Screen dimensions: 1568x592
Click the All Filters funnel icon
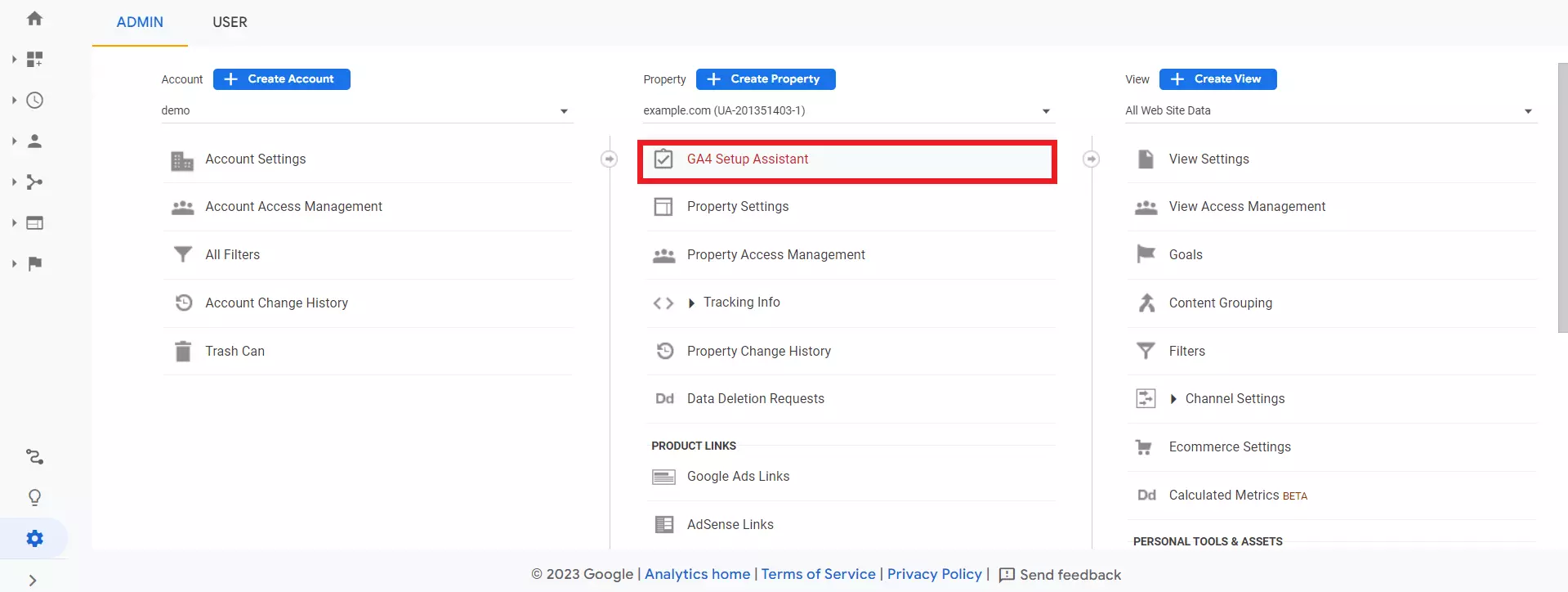[x=183, y=255]
